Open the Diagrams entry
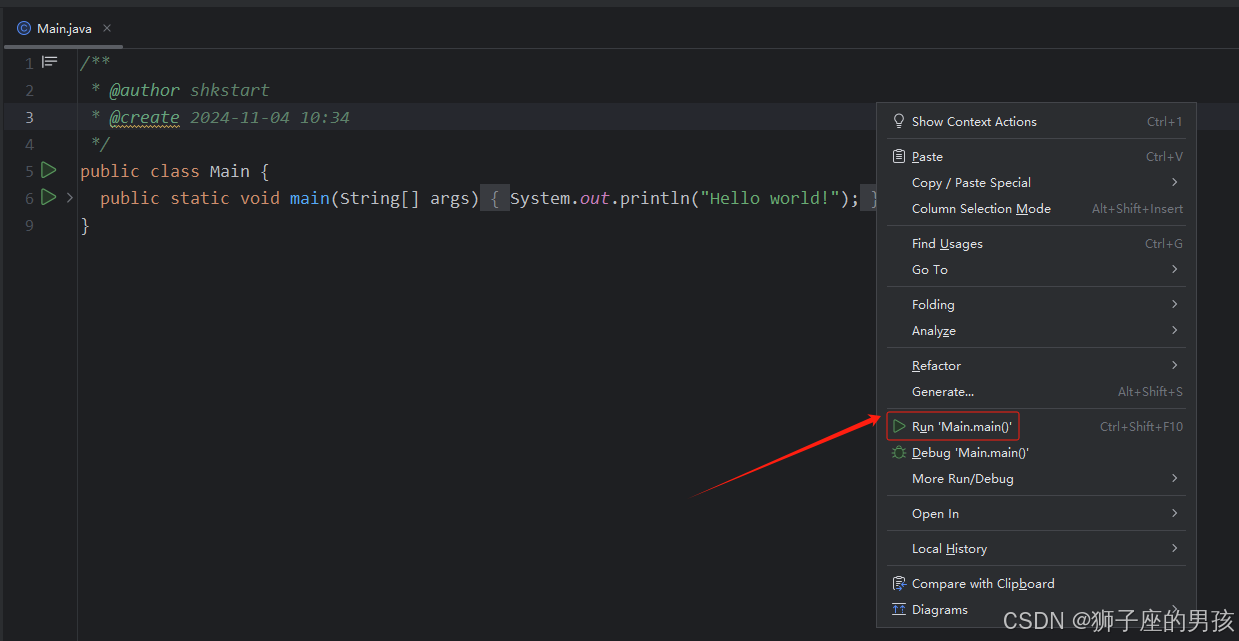 click(1036, 609)
